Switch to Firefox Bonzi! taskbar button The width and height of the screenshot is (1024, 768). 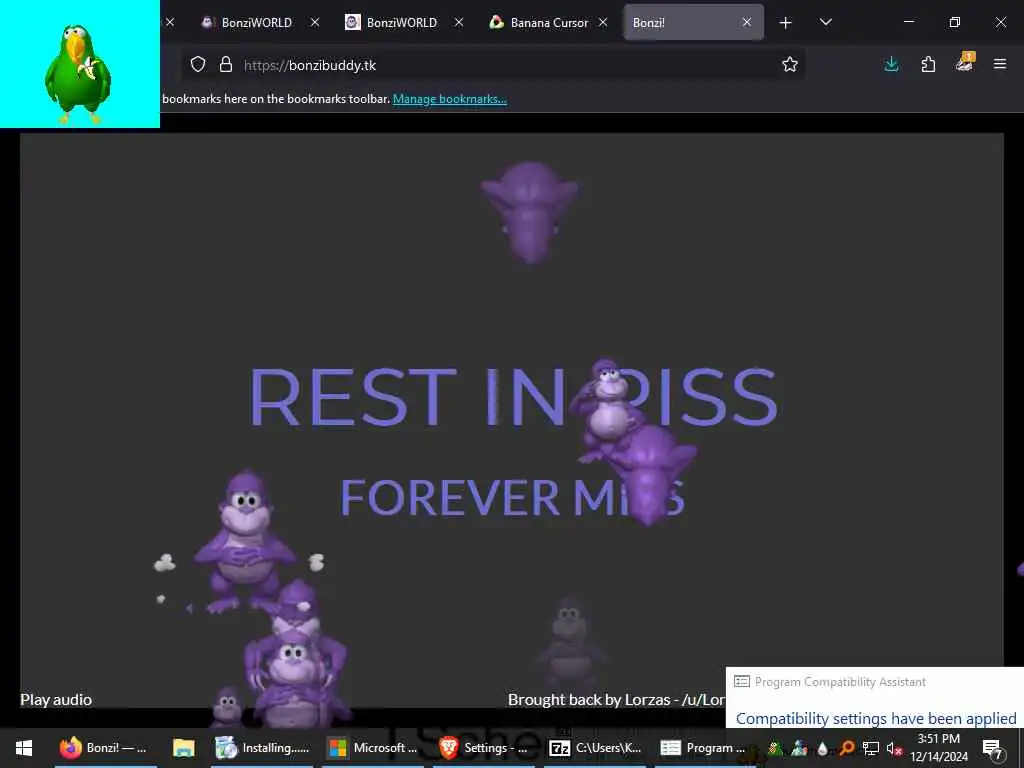pyautogui.click(x=104, y=748)
